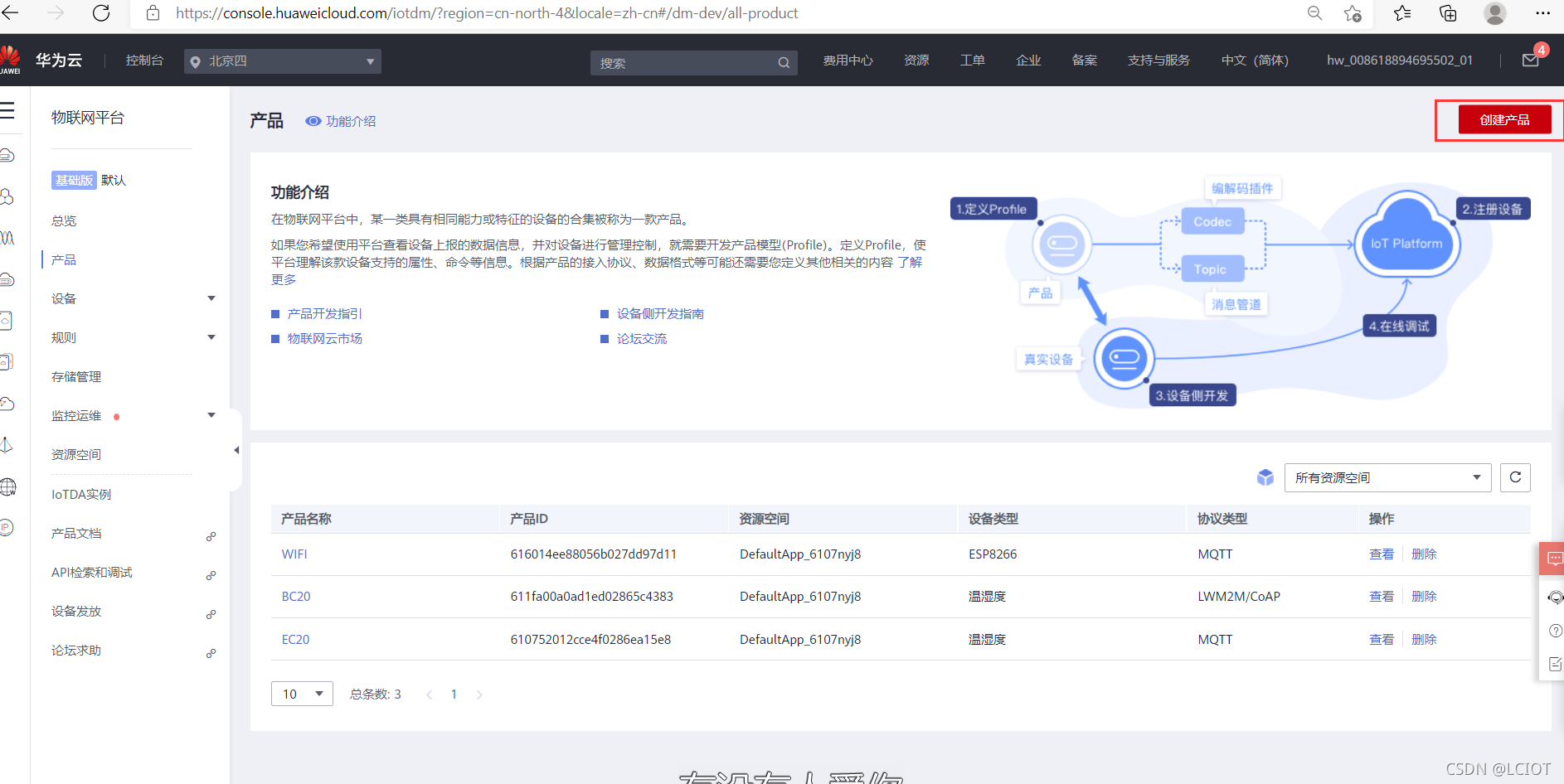Open favorites list icon
Image resolution: width=1564 pixels, height=784 pixels.
pos(1402,13)
